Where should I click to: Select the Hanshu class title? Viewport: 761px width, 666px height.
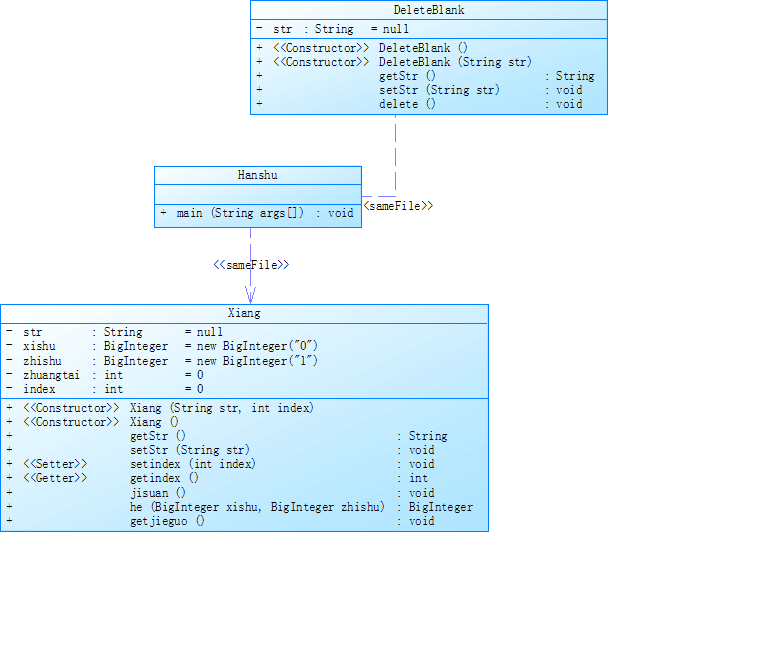[257, 175]
